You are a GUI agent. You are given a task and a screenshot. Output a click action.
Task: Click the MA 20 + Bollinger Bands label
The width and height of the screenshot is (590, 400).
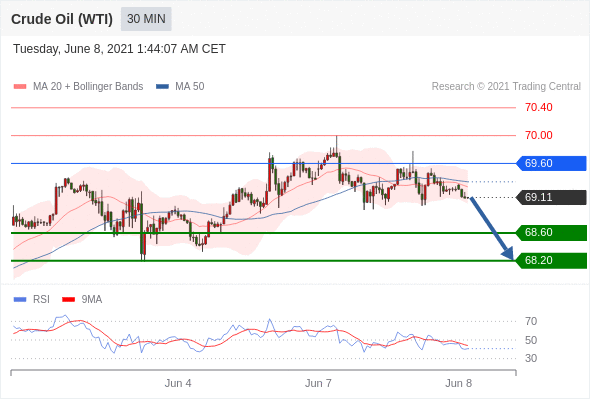[x=88, y=87]
